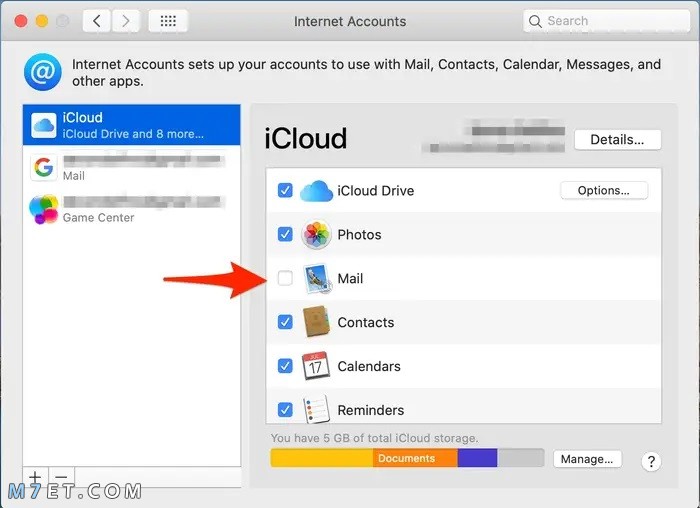Go back with the left chevron button

pyautogui.click(x=96, y=21)
